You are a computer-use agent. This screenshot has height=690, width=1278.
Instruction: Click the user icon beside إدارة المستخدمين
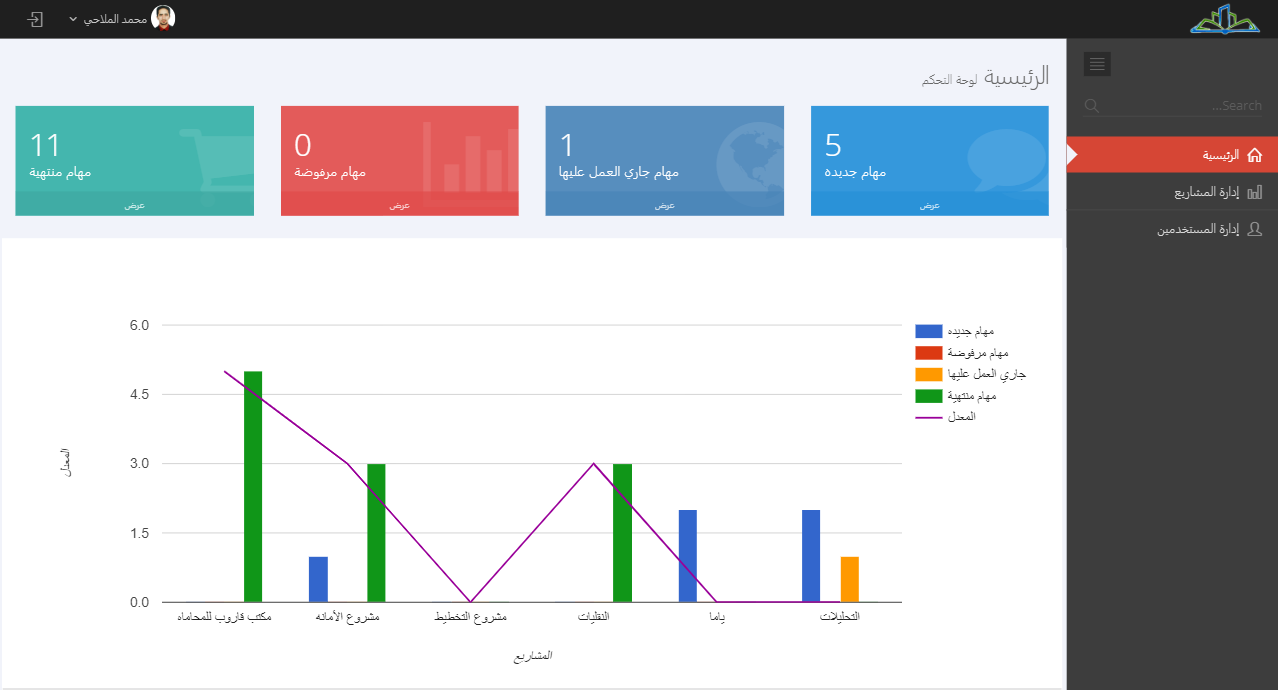tap(1255, 229)
